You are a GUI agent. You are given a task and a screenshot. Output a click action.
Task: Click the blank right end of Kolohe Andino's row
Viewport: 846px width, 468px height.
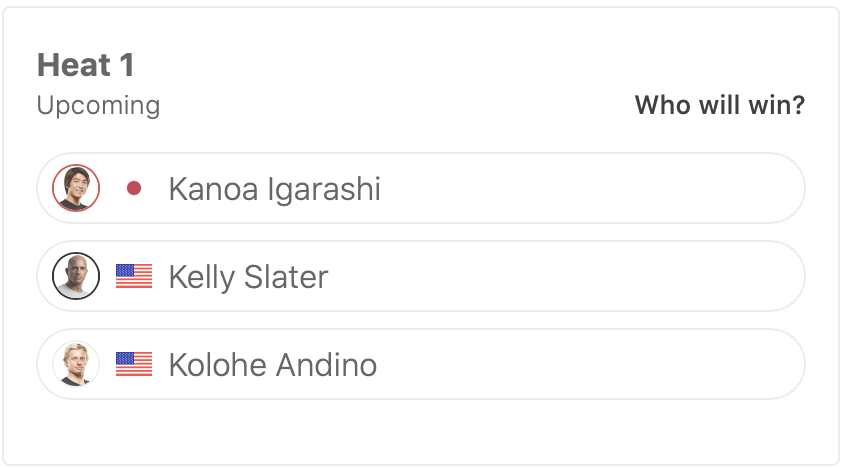pyautogui.click(x=740, y=364)
